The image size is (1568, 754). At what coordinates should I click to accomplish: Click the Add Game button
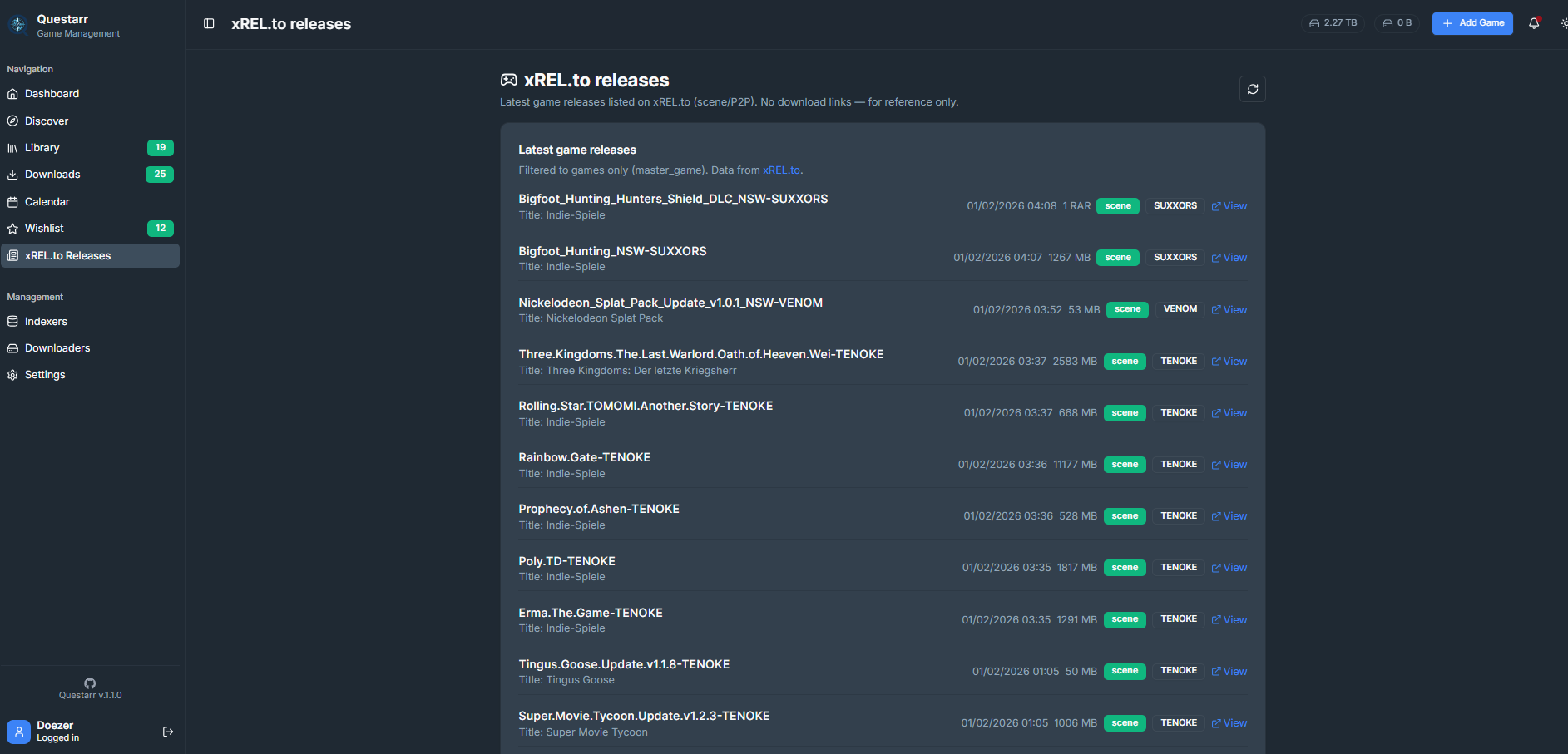click(x=1472, y=23)
